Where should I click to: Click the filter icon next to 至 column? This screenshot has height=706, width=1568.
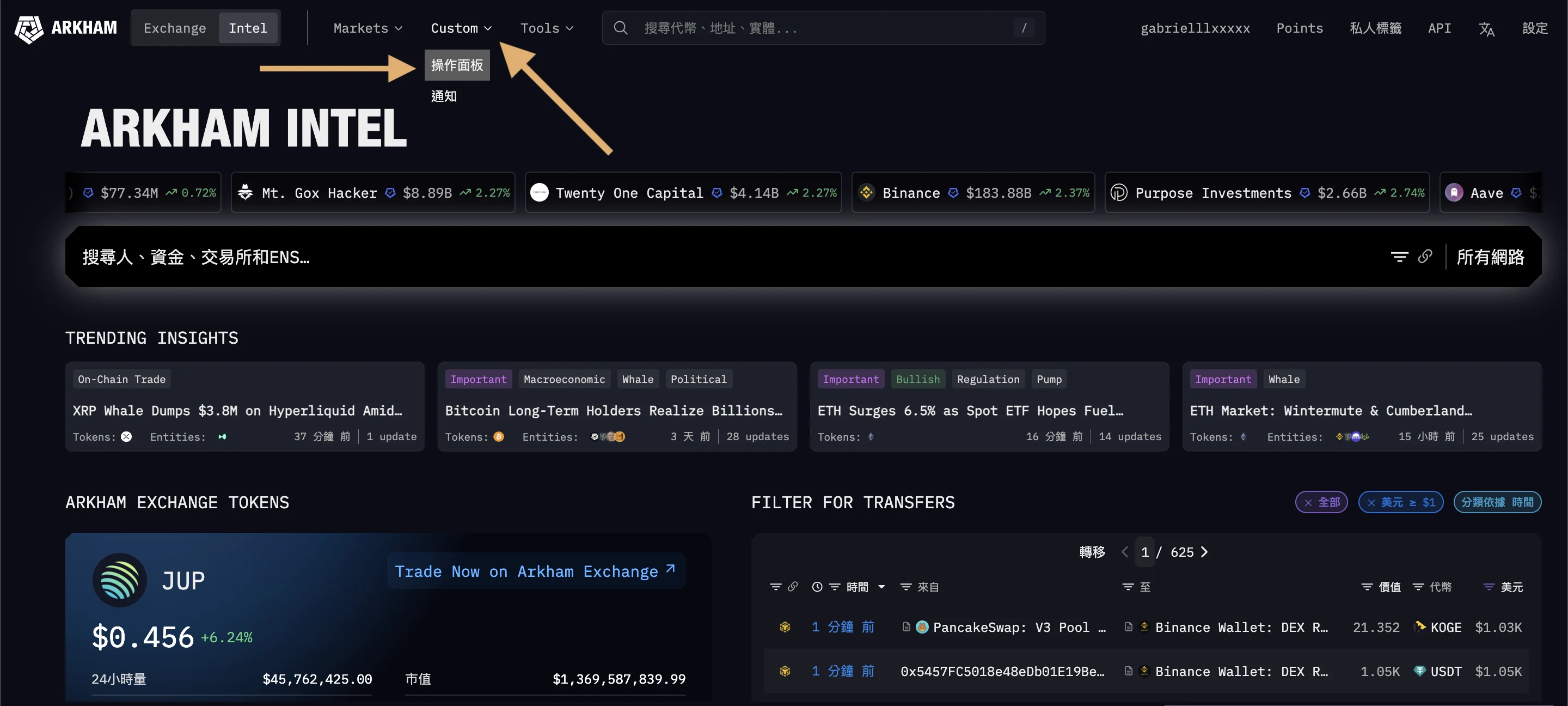[x=1128, y=587]
